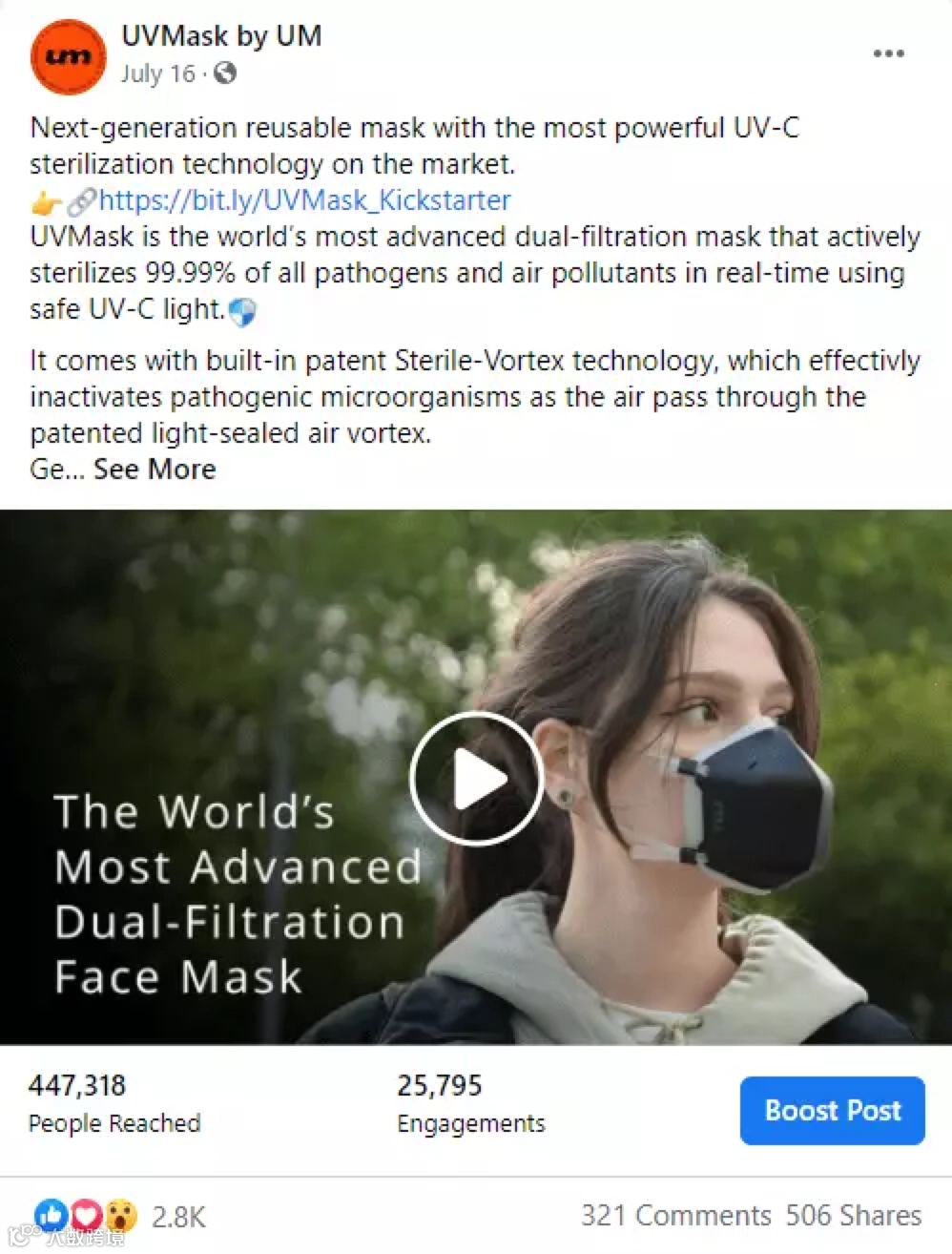952x1254 pixels.
Task: Click the chain link emoji icon
Action: [81, 202]
